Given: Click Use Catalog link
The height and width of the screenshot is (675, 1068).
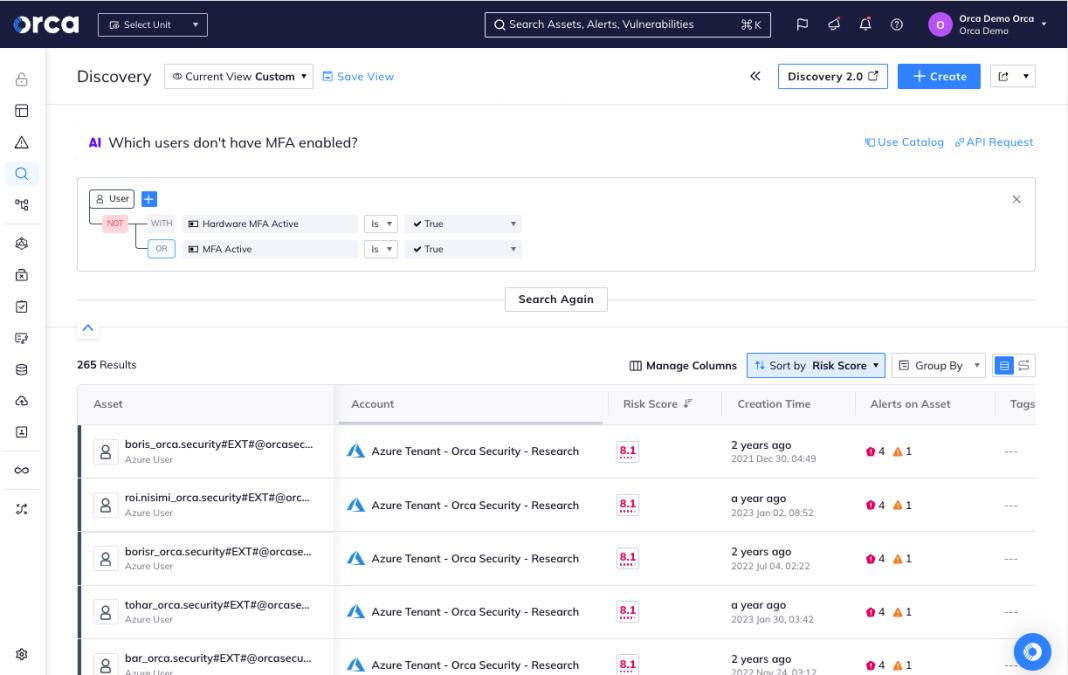Looking at the screenshot, I should click(x=905, y=142).
